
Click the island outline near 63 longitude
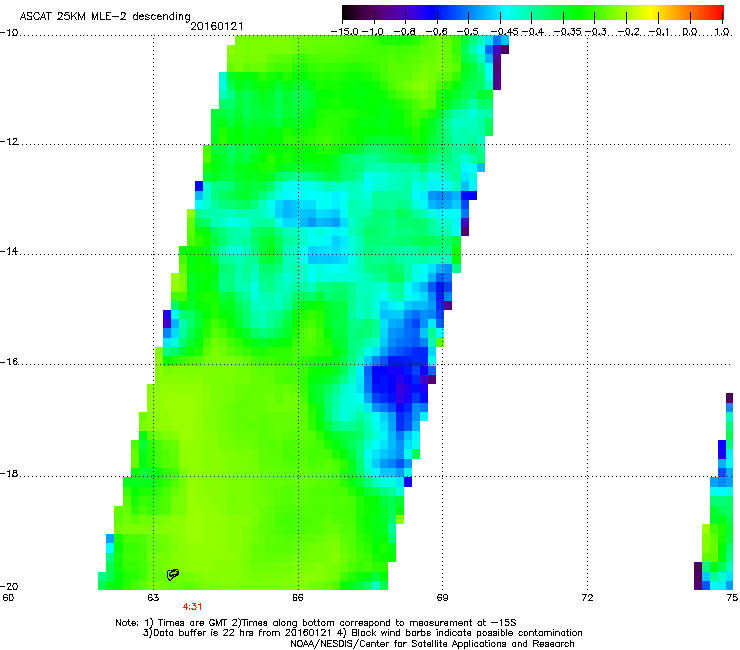173,574
